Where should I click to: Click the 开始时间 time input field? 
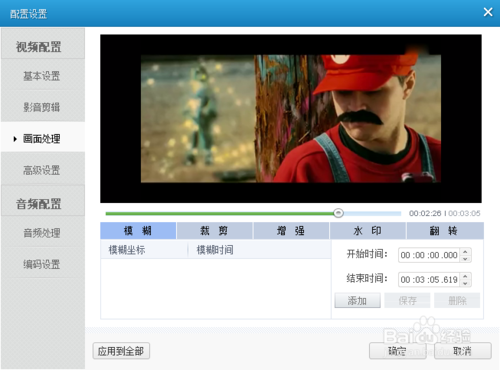(x=429, y=255)
